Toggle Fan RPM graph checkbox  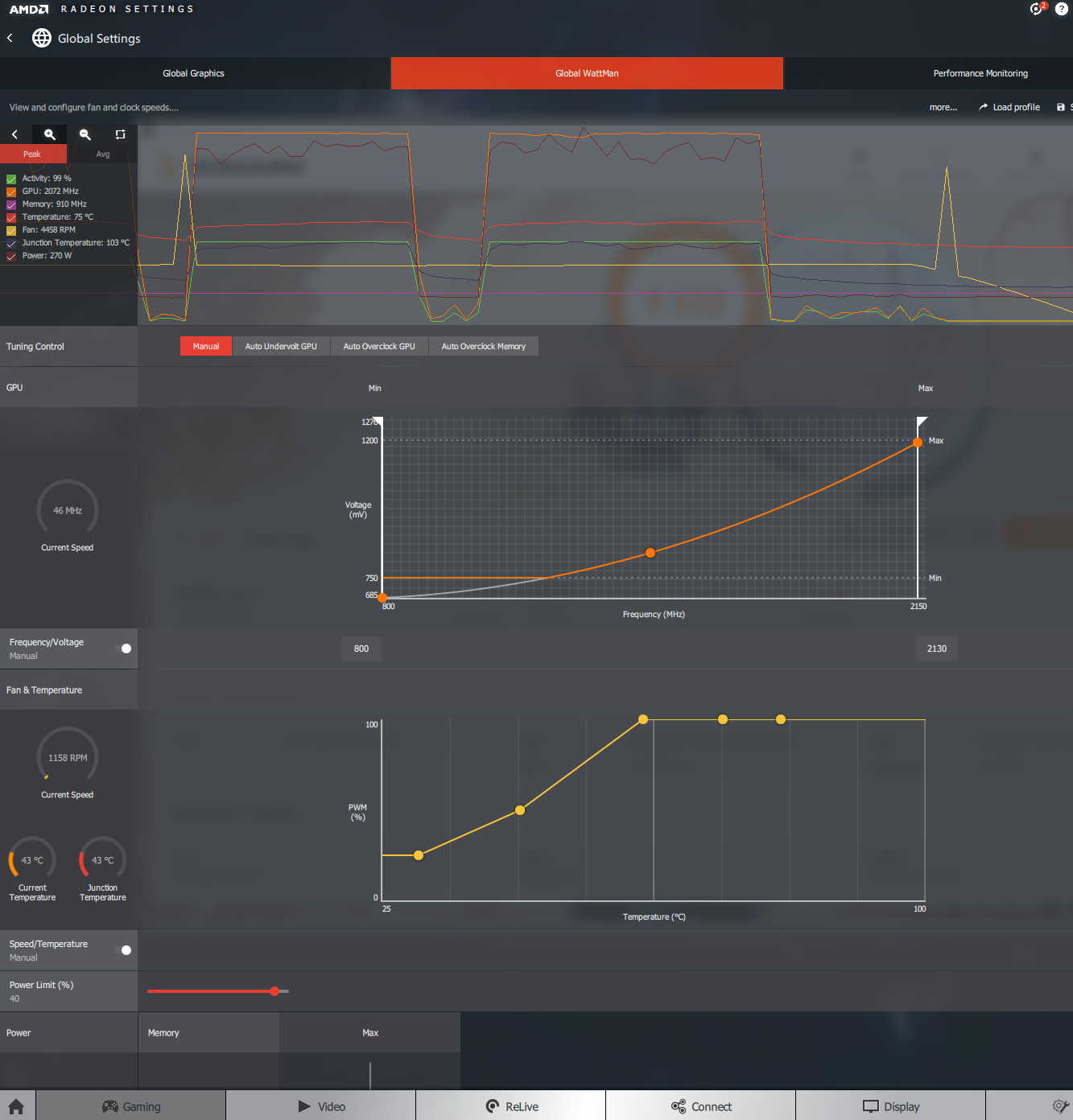[x=11, y=230]
